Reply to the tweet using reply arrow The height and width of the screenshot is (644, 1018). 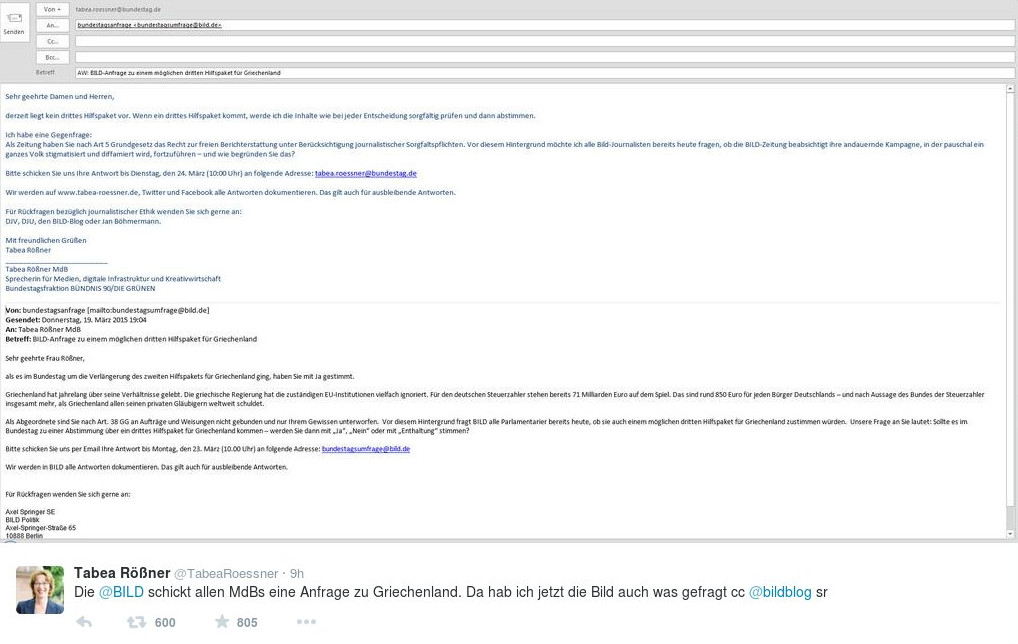pyautogui.click(x=84, y=622)
